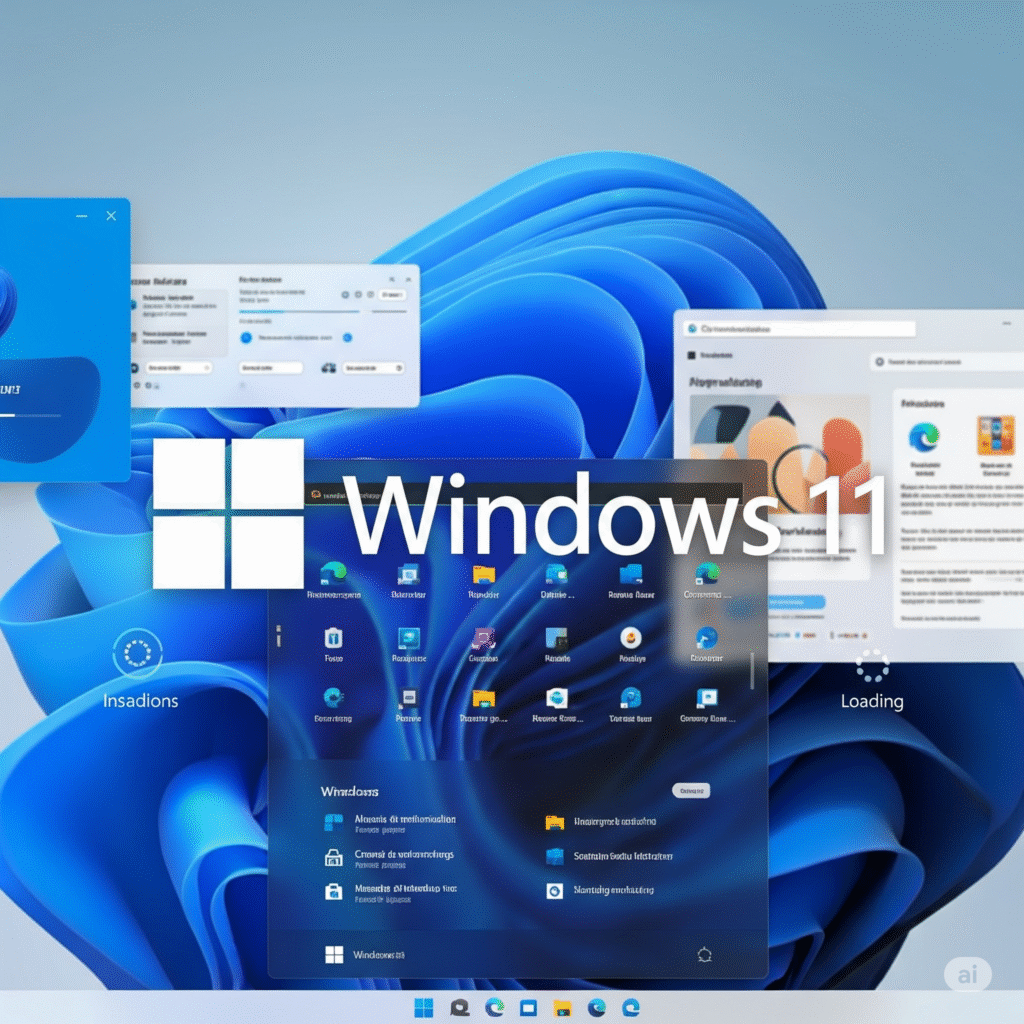The height and width of the screenshot is (1024, 1024).
Task: Click the larger blue round button in the settings panel
Action: (246, 338)
